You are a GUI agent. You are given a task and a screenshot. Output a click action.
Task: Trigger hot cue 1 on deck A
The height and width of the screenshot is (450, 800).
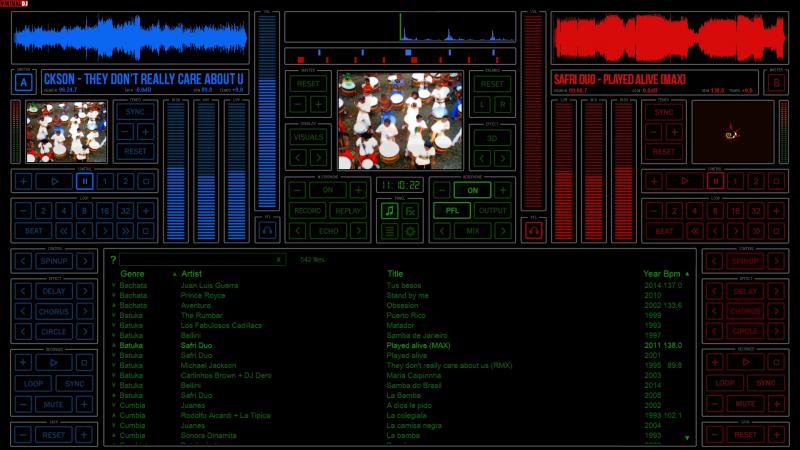pyautogui.click(x=105, y=181)
